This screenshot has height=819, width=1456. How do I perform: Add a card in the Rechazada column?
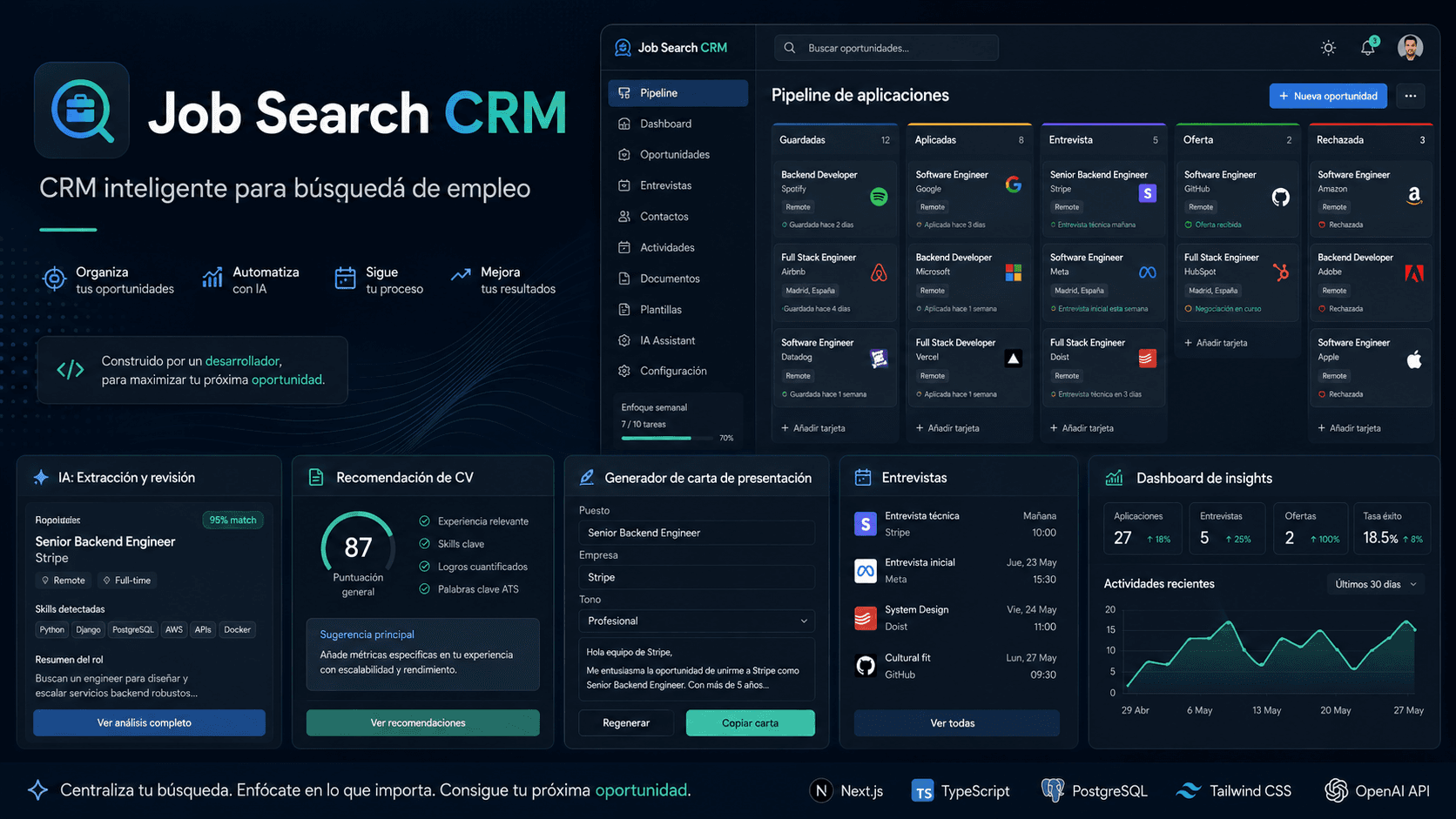1349,428
